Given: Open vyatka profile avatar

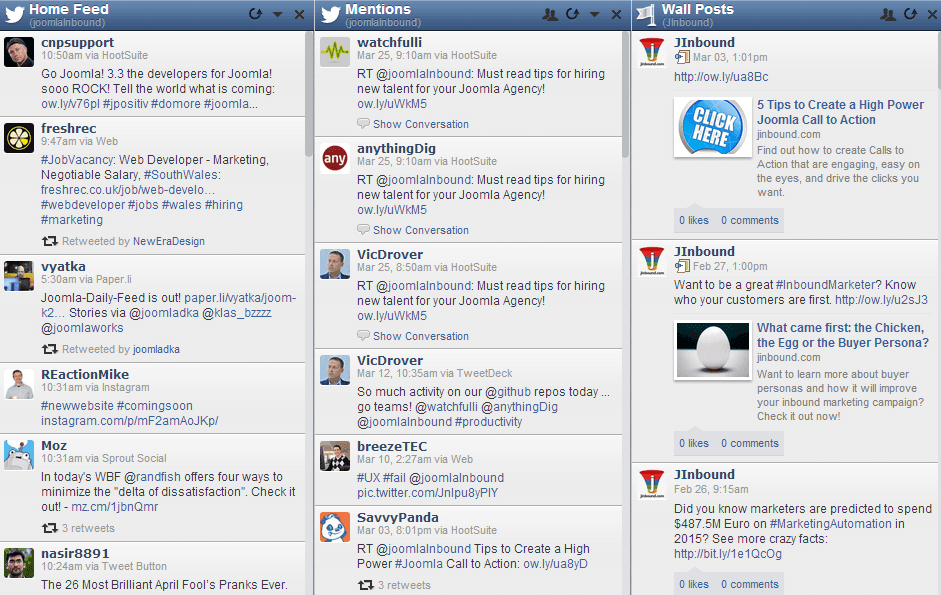Looking at the screenshot, I should pyautogui.click(x=19, y=276).
